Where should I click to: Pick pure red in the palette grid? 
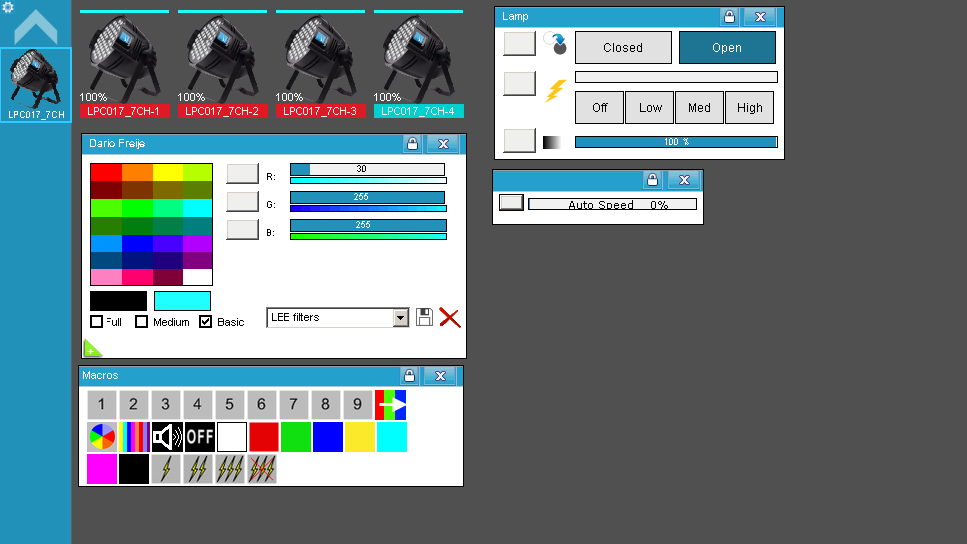coord(106,172)
